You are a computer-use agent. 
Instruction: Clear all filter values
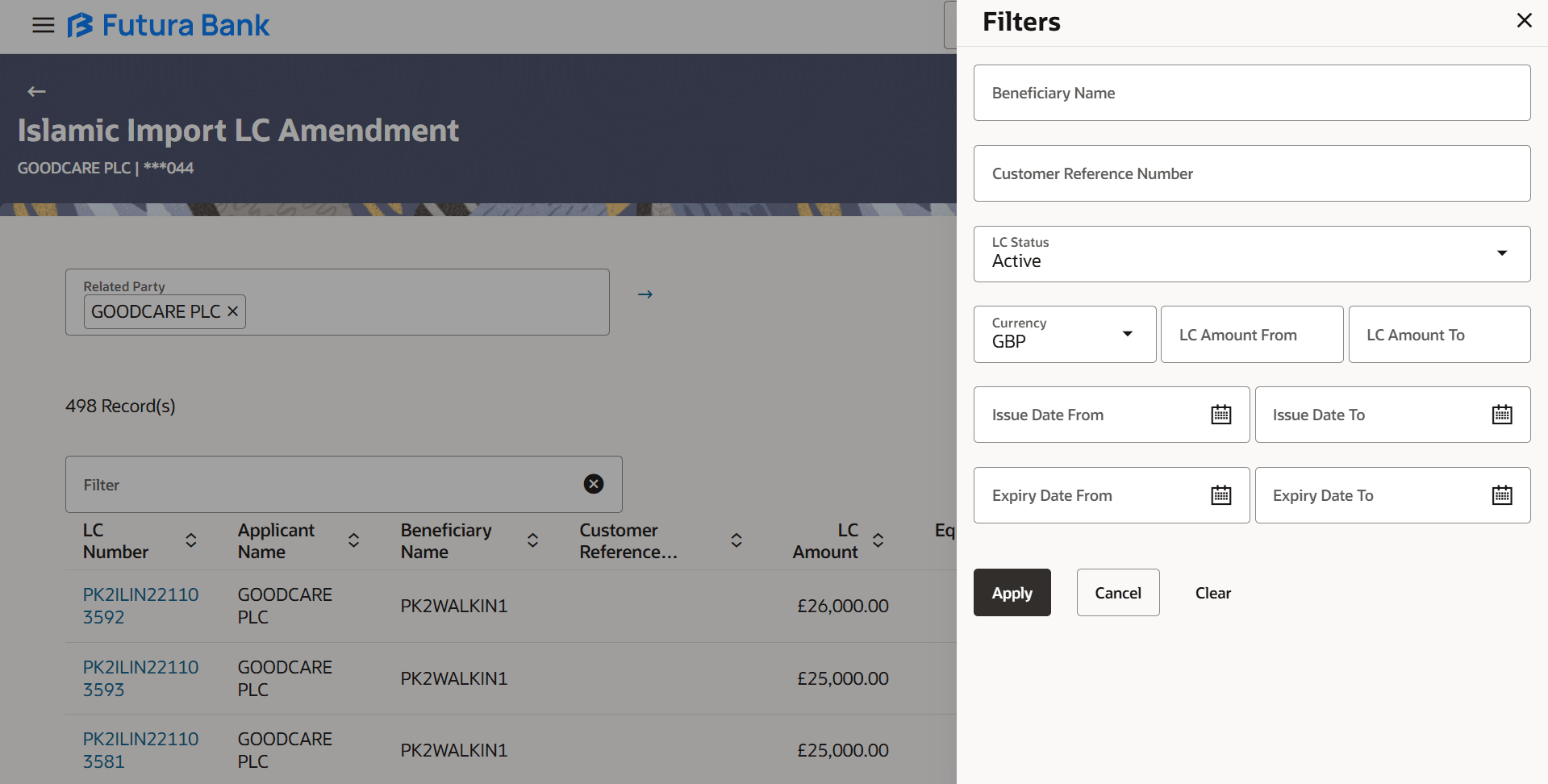coord(1212,593)
